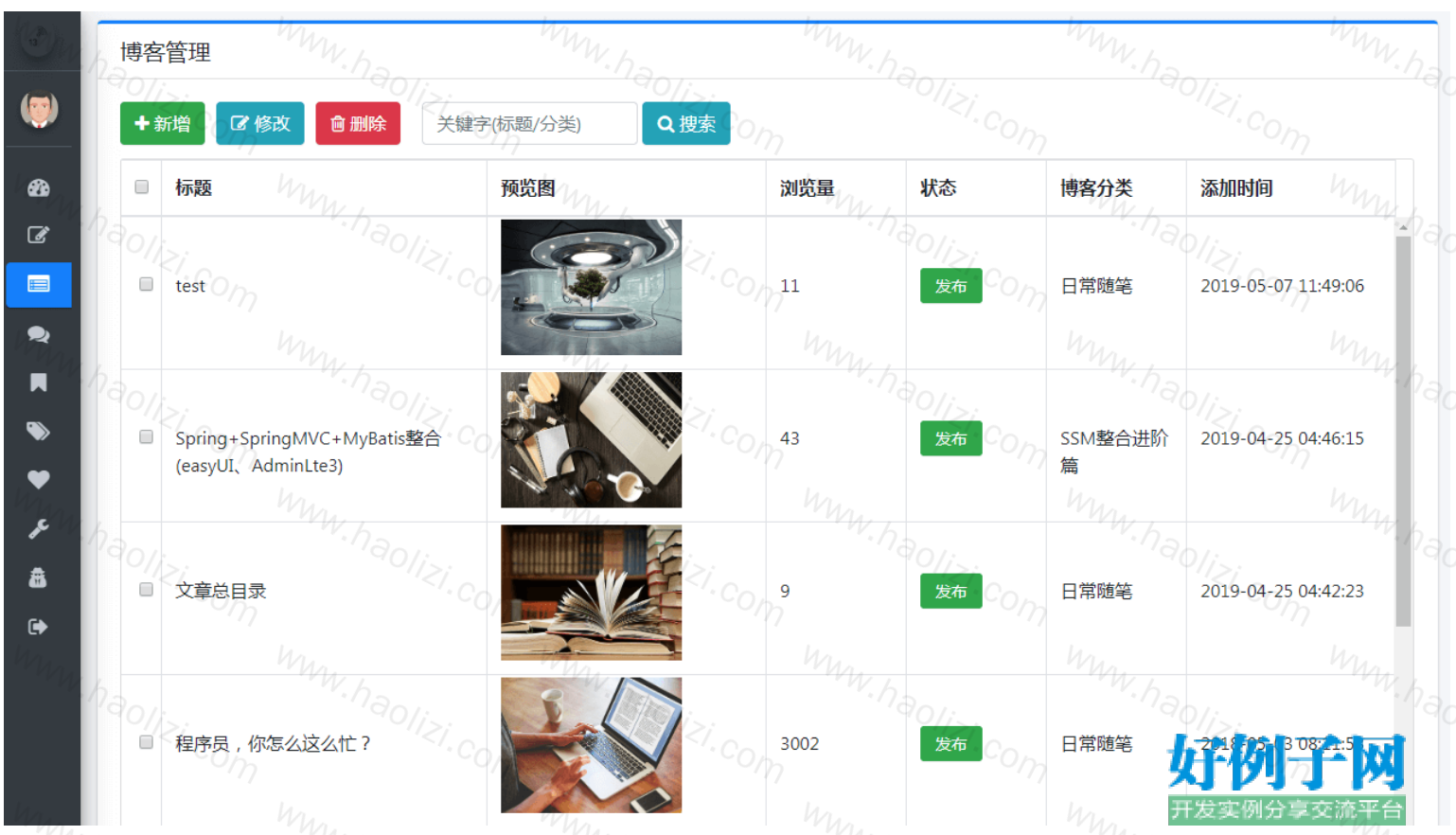
Task: Click the user avatar picture in sidebar
Action: [39, 110]
